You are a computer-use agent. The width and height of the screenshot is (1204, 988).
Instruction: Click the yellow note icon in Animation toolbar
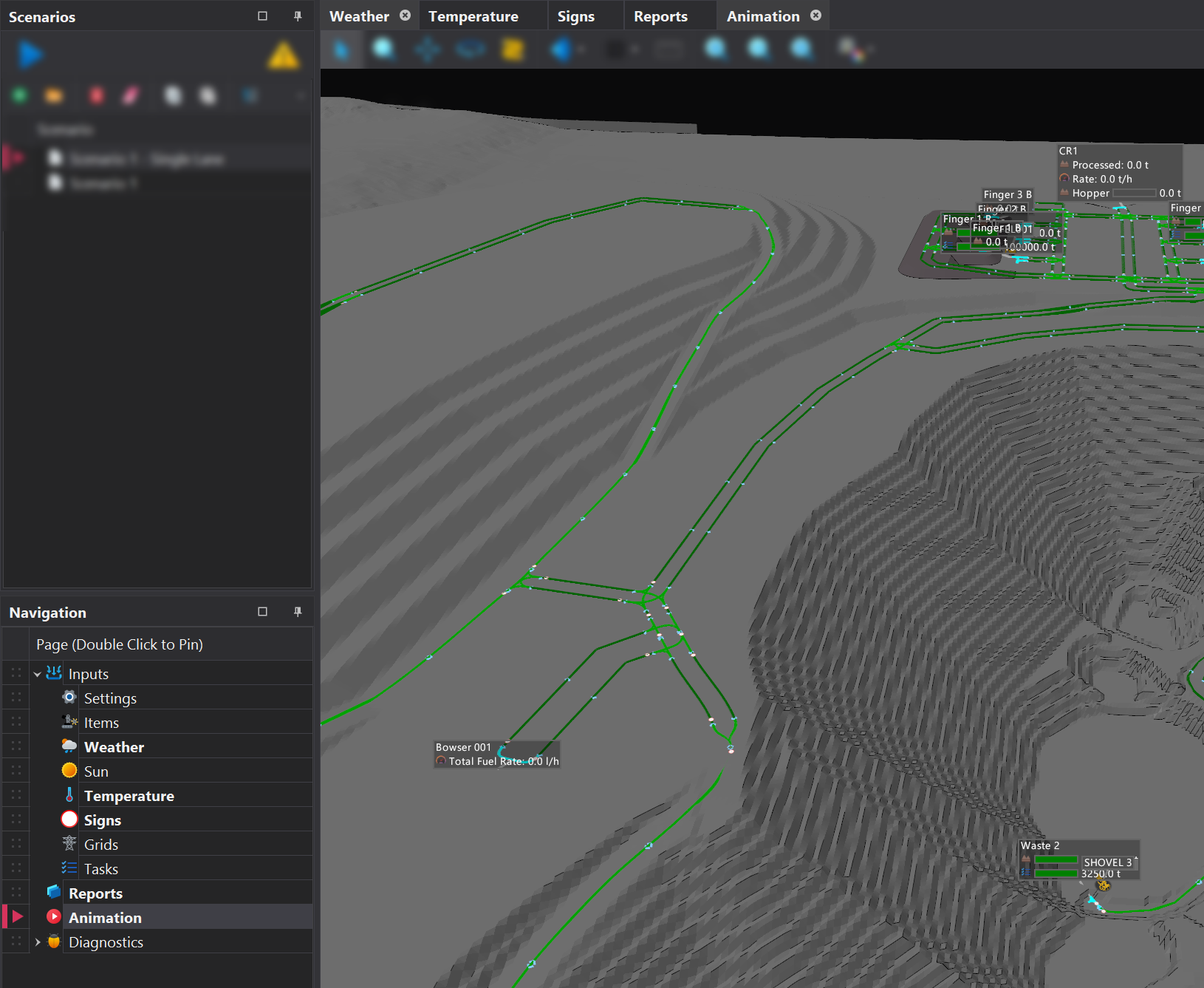click(x=512, y=50)
